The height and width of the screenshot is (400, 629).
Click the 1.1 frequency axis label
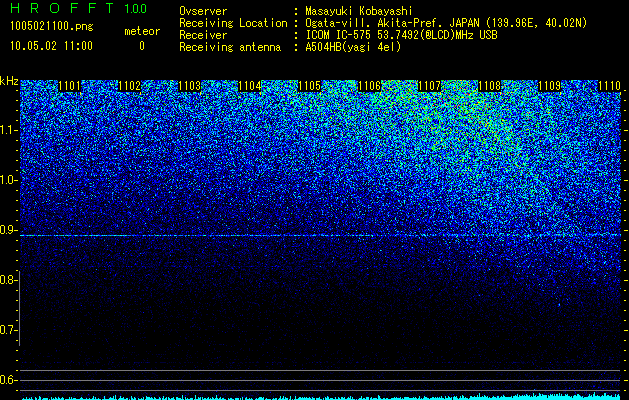tap(7, 130)
